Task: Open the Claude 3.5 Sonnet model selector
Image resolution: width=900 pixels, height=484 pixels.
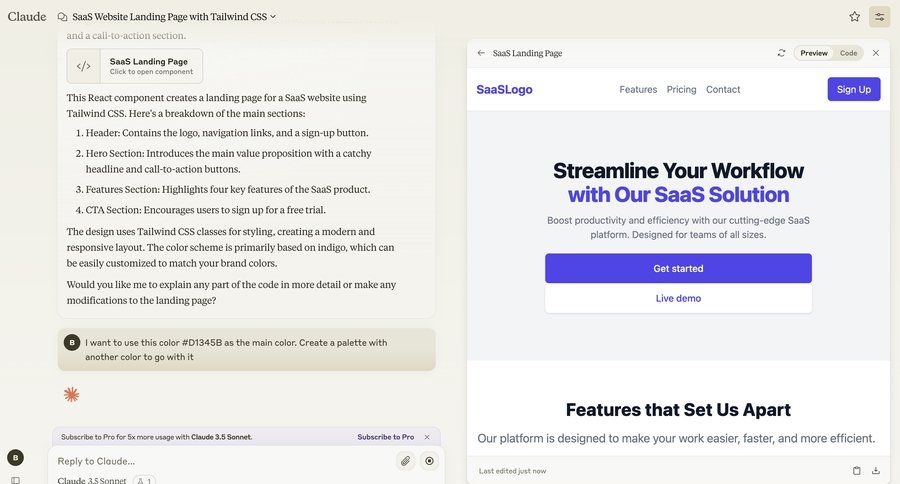Action: point(92,481)
